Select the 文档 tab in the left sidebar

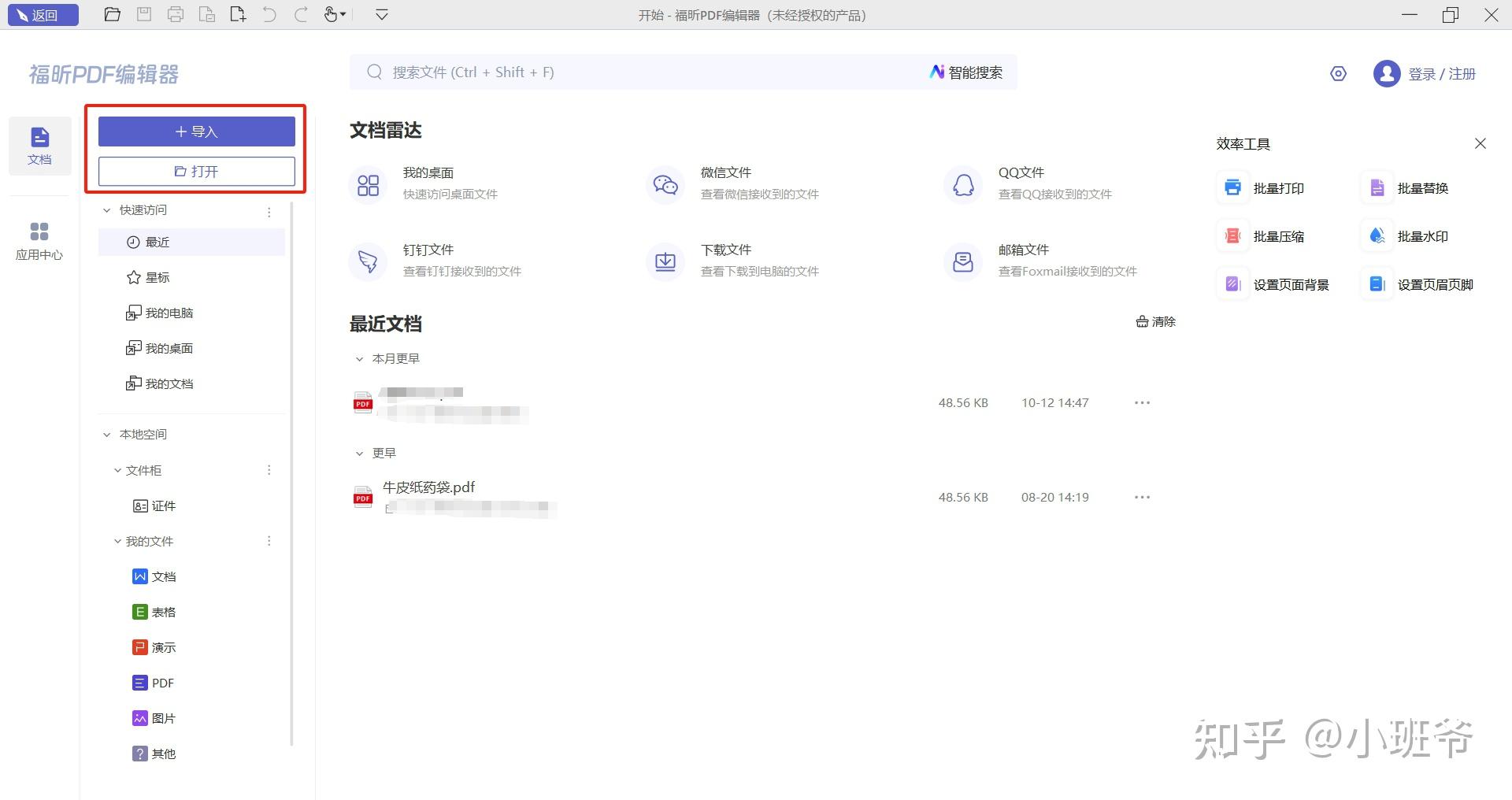pyautogui.click(x=39, y=146)
